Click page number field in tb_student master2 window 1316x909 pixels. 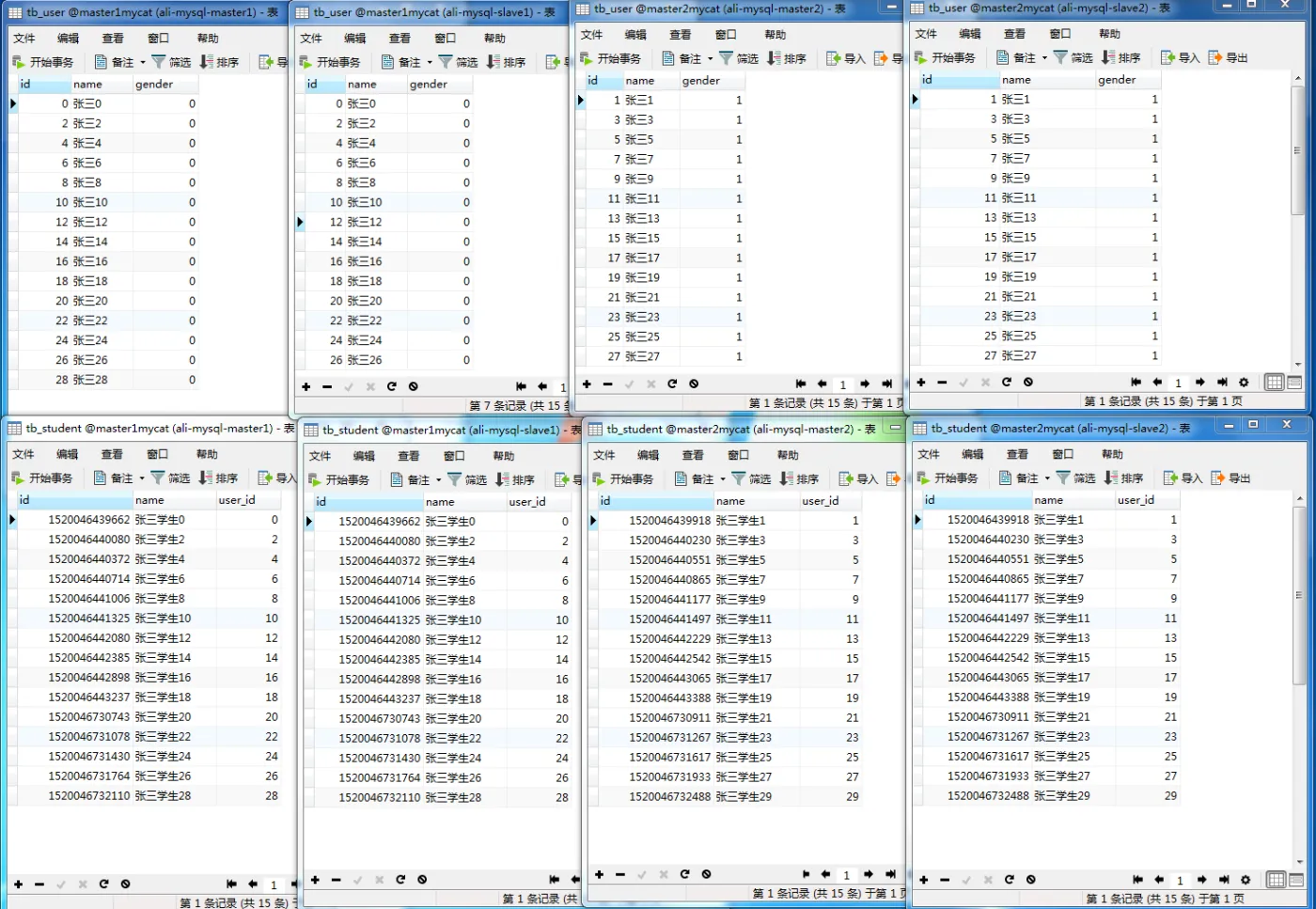coord(846,874)
